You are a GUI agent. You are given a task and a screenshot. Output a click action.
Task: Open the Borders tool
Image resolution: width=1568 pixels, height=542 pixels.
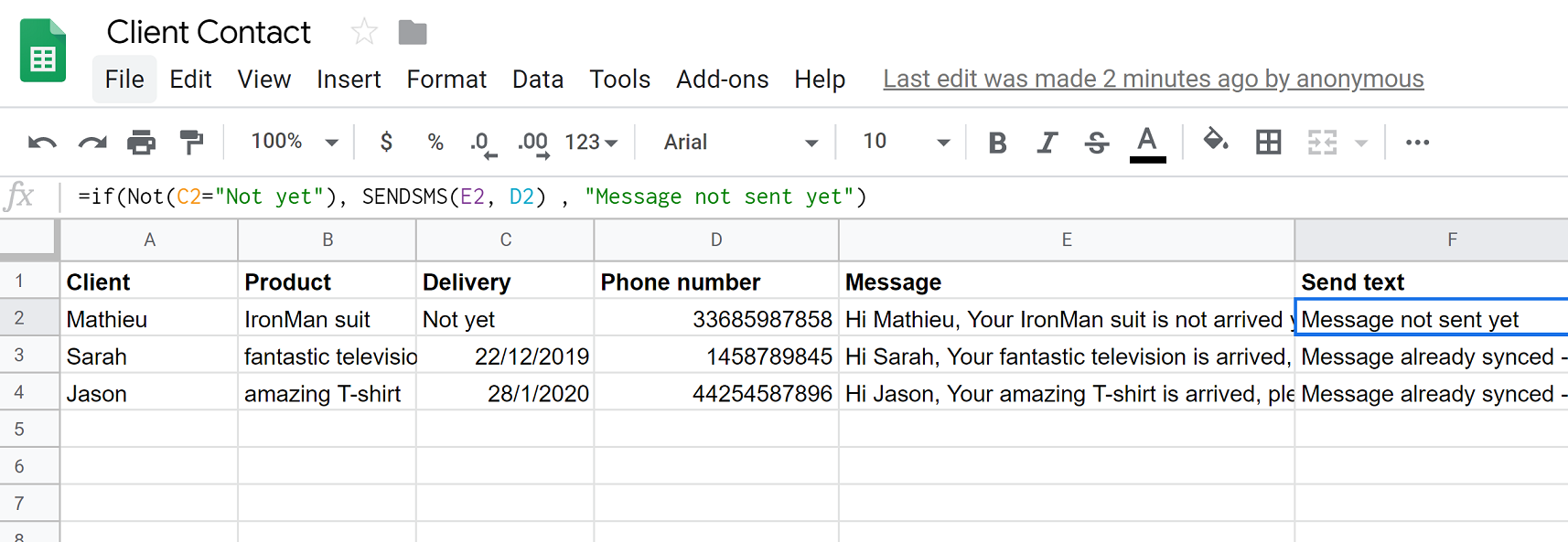pos(1268,142)
